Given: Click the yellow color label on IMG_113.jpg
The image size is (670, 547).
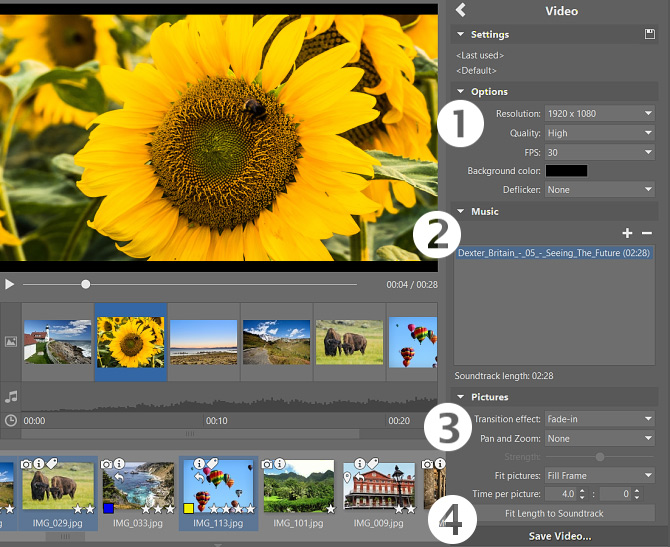Looking at the screenshot, I should [x=188, y=508].
